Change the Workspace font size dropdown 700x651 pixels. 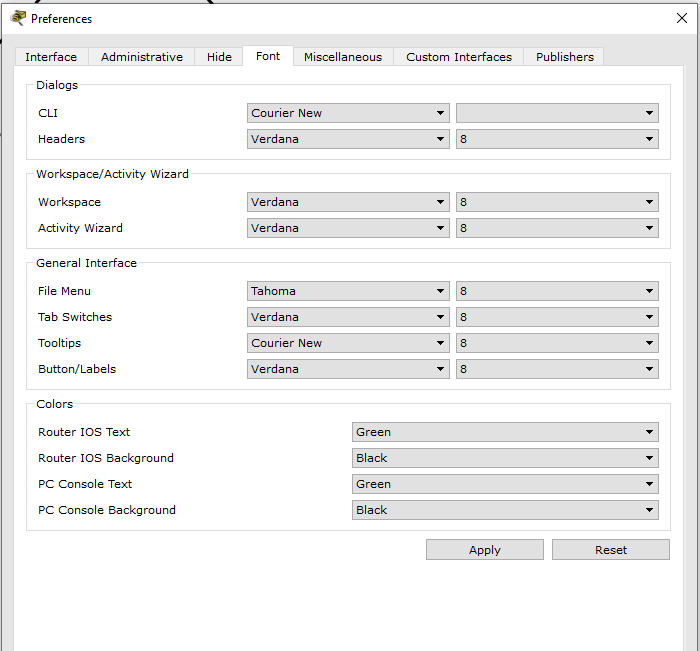[x=557, y=202]
